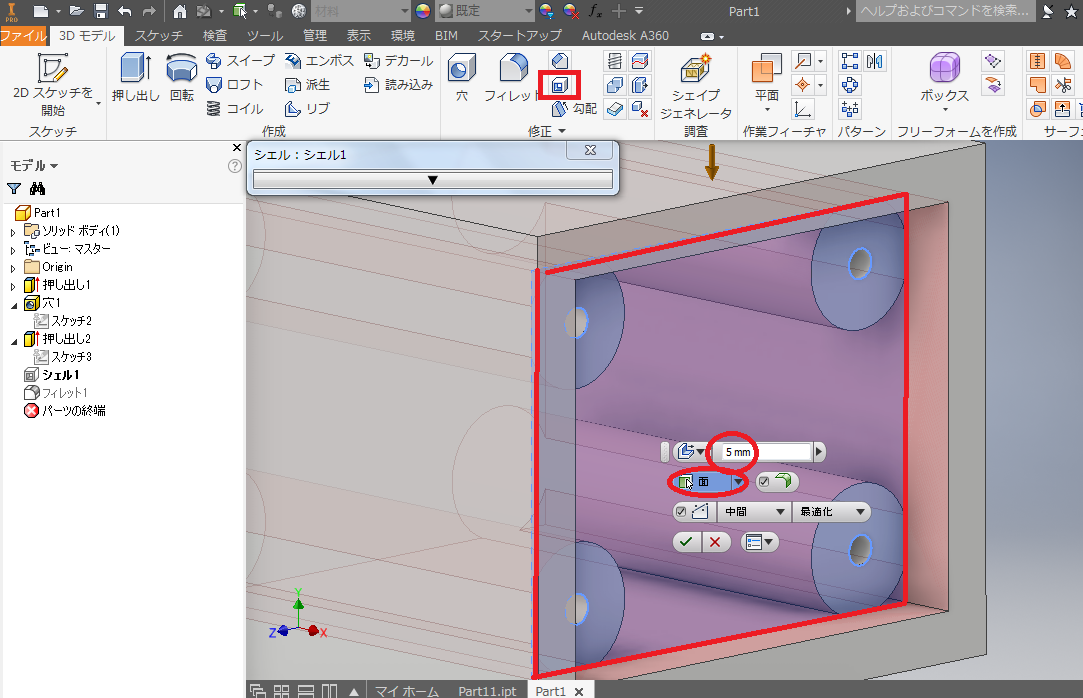The width and height of the screenshot is (1083, 698).
Task: Switch to the Part11.ipt document tab
Action: coord(487,690)
